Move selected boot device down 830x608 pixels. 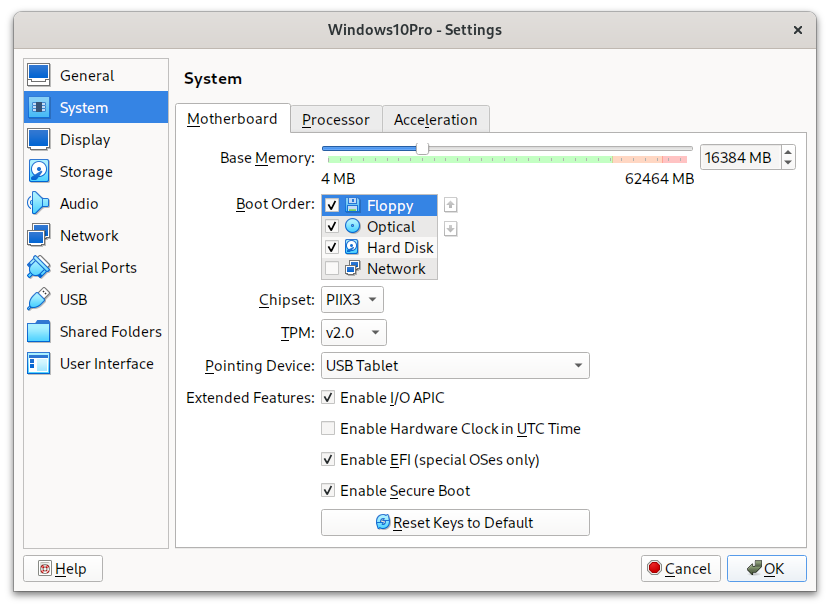(x=450, y=229)
